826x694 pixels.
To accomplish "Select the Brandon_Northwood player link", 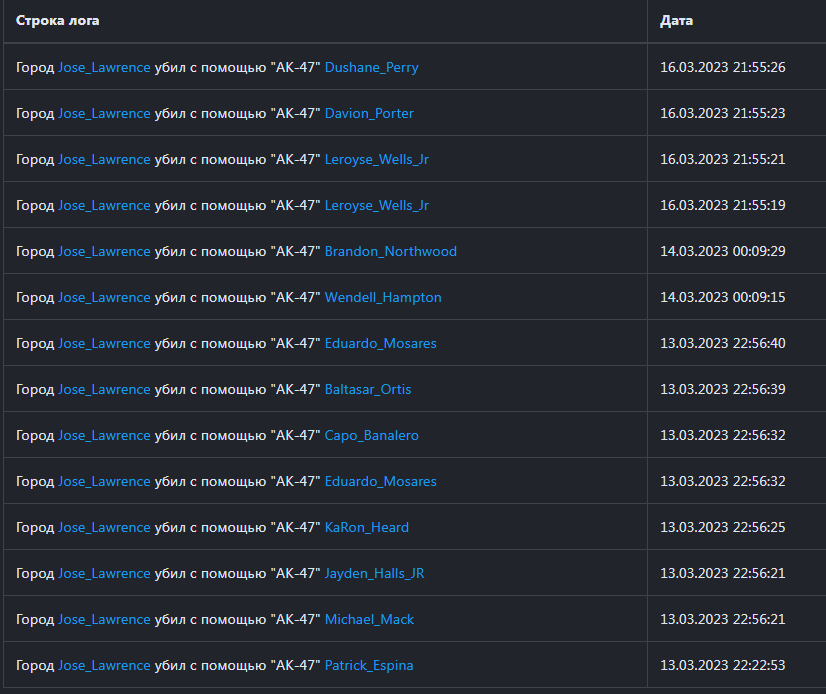I will (x=390, y=252).
